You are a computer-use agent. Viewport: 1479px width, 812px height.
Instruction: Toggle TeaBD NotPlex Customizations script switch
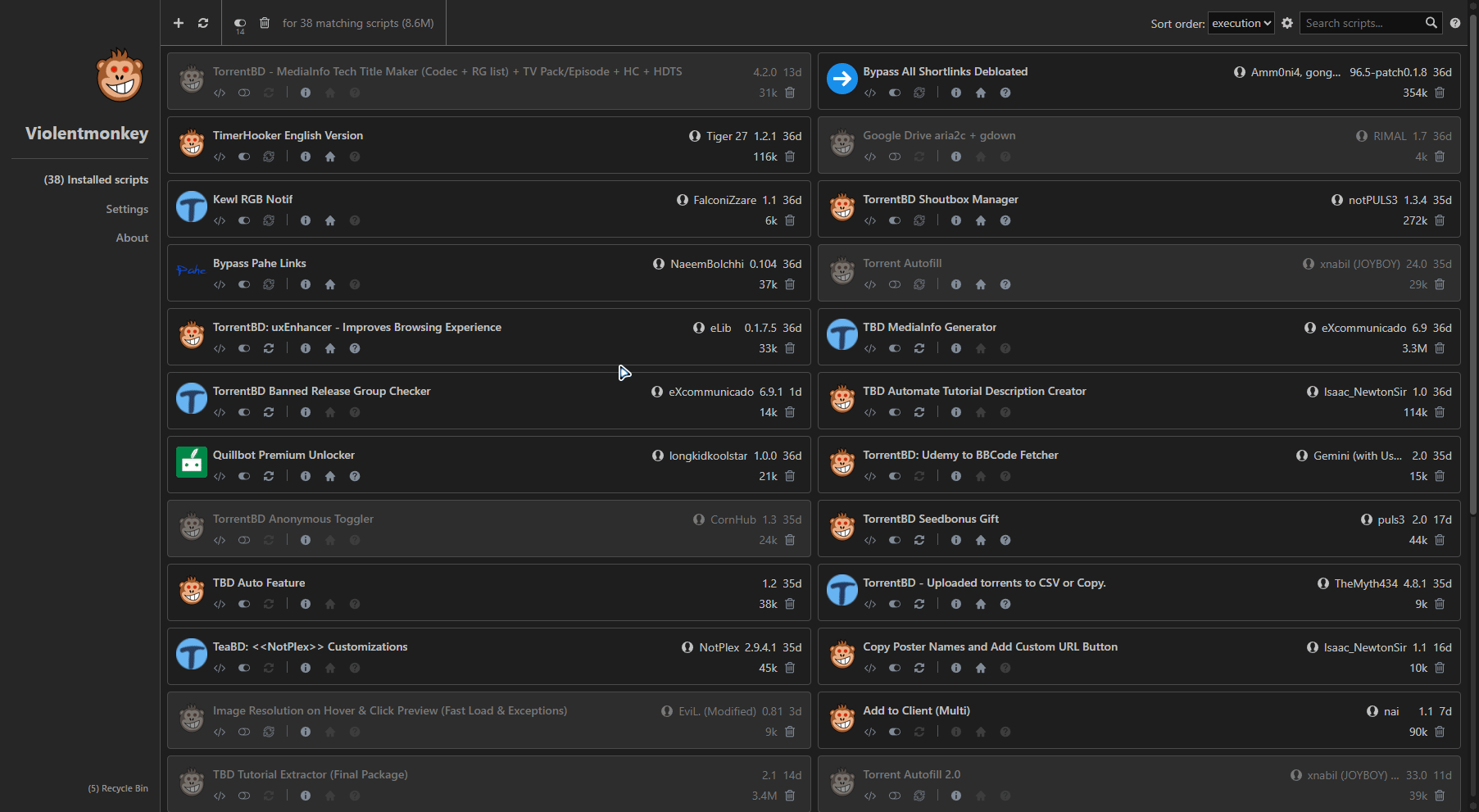244,668
